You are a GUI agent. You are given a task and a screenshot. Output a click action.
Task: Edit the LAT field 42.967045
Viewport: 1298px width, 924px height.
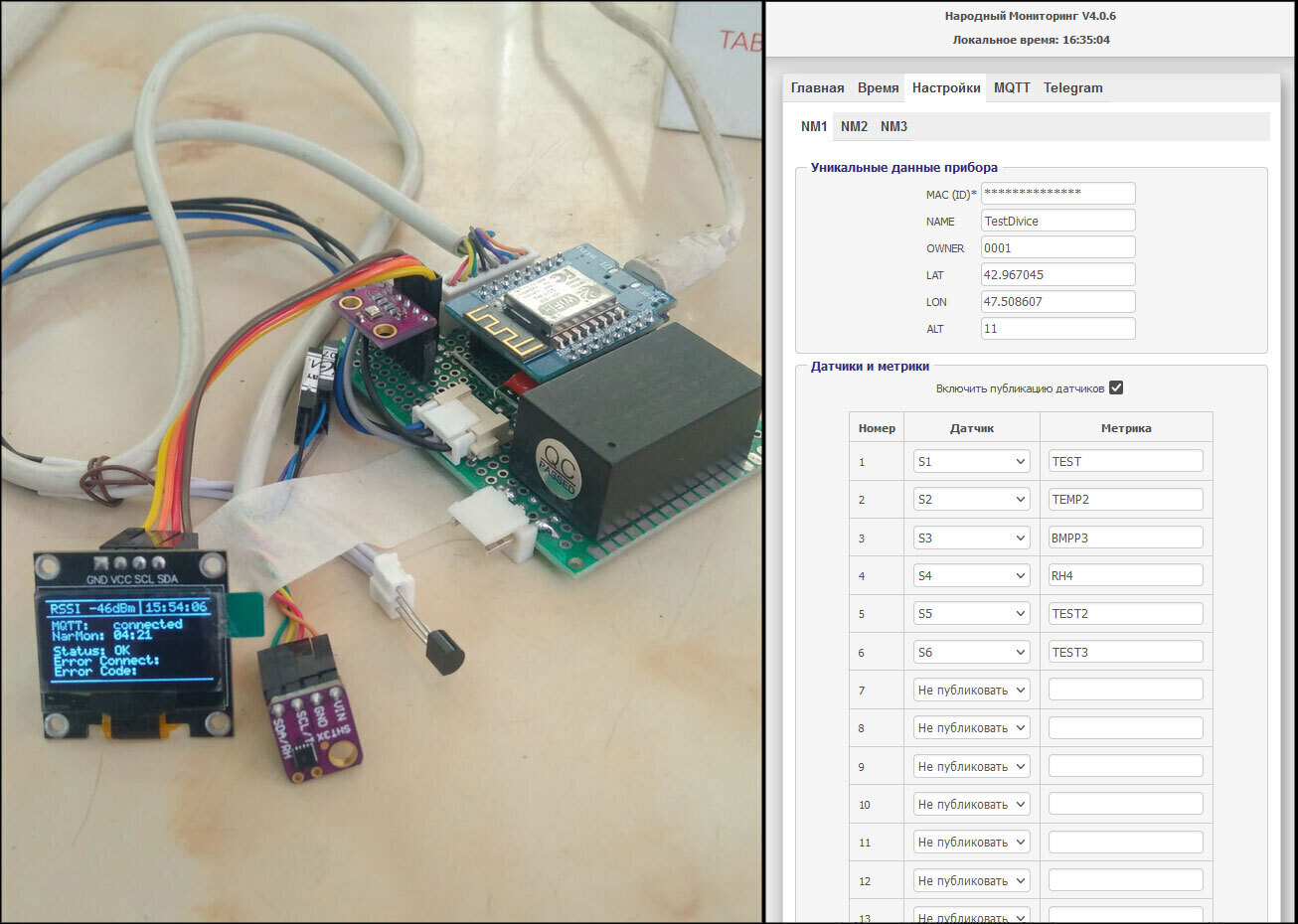click(x=1057, y=274)
